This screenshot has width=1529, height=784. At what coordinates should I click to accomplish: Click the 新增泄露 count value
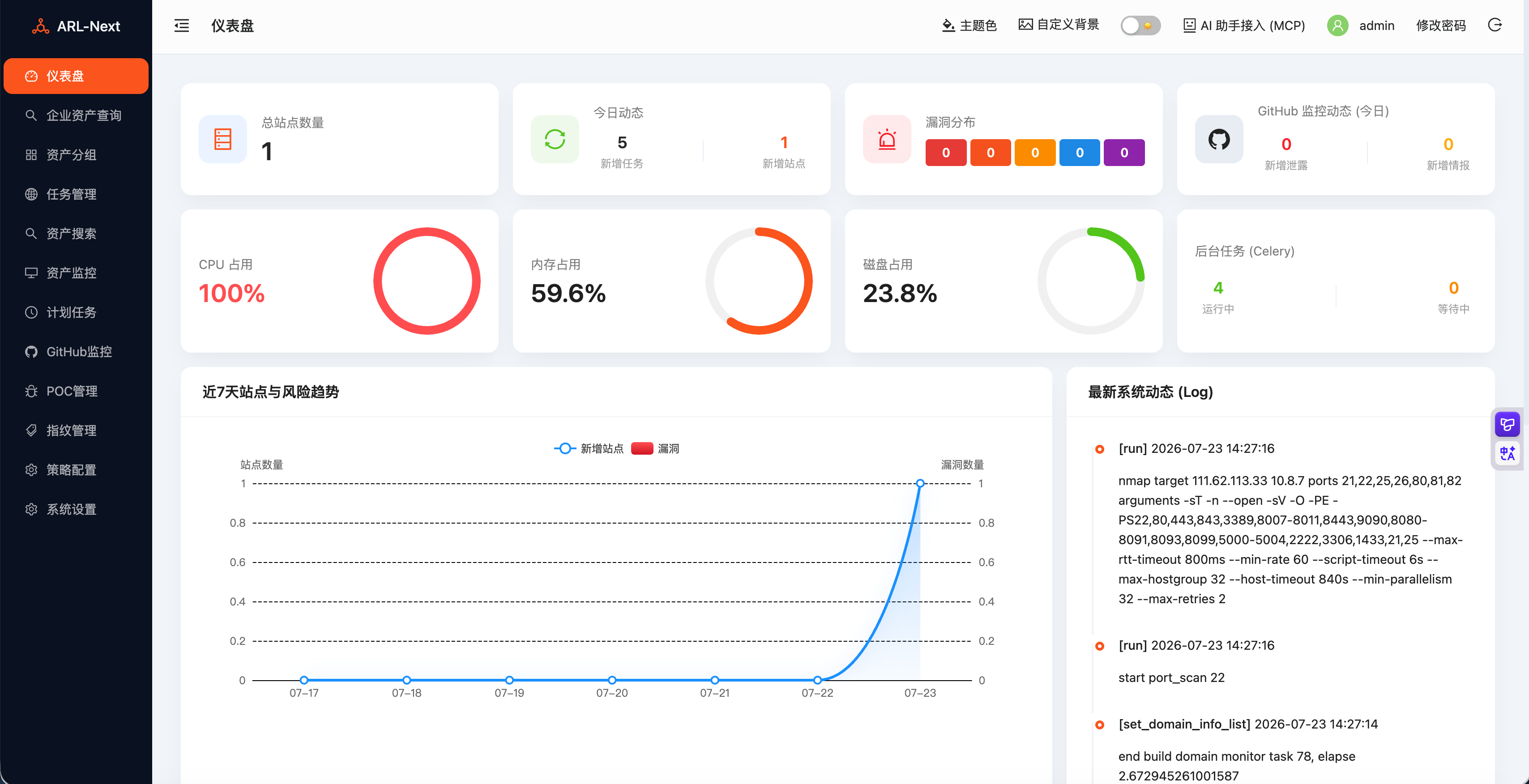point(1286,144)
